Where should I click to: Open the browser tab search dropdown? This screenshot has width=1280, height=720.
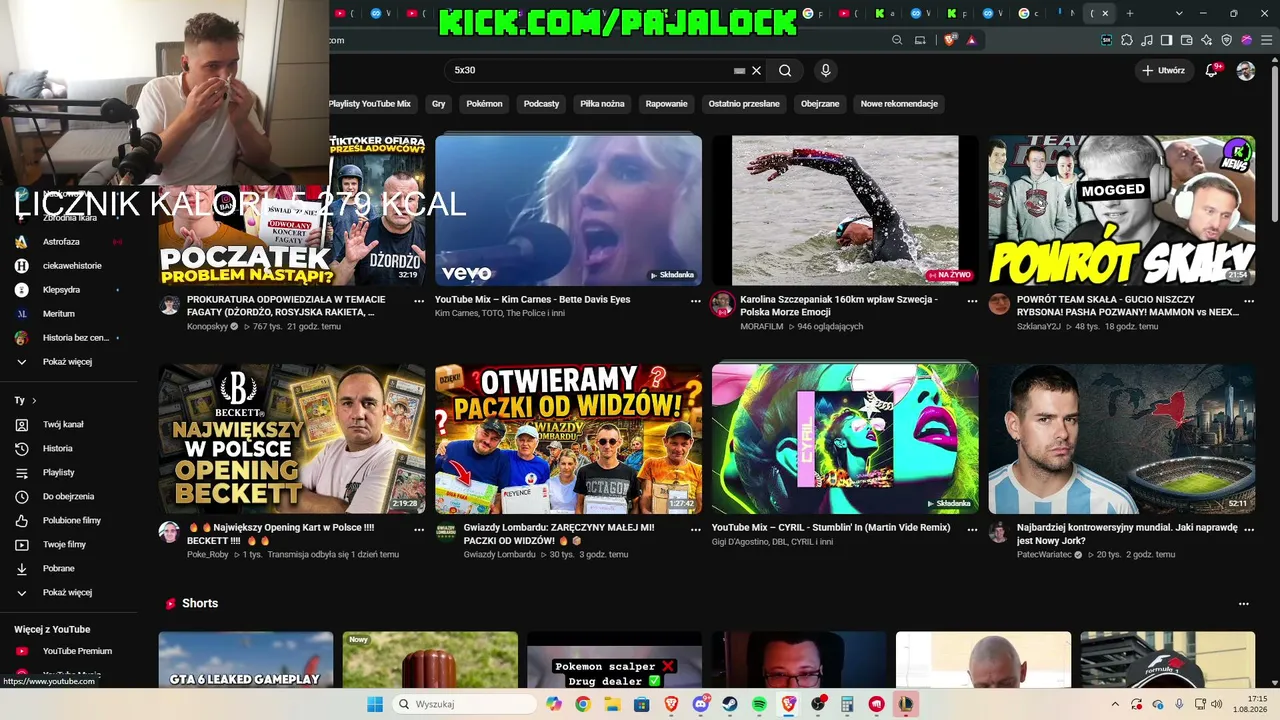(x=1179, y=13)
